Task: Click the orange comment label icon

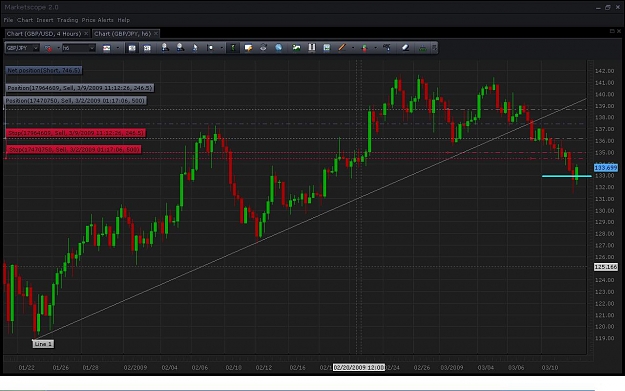Action: click(x=248, y=48)
